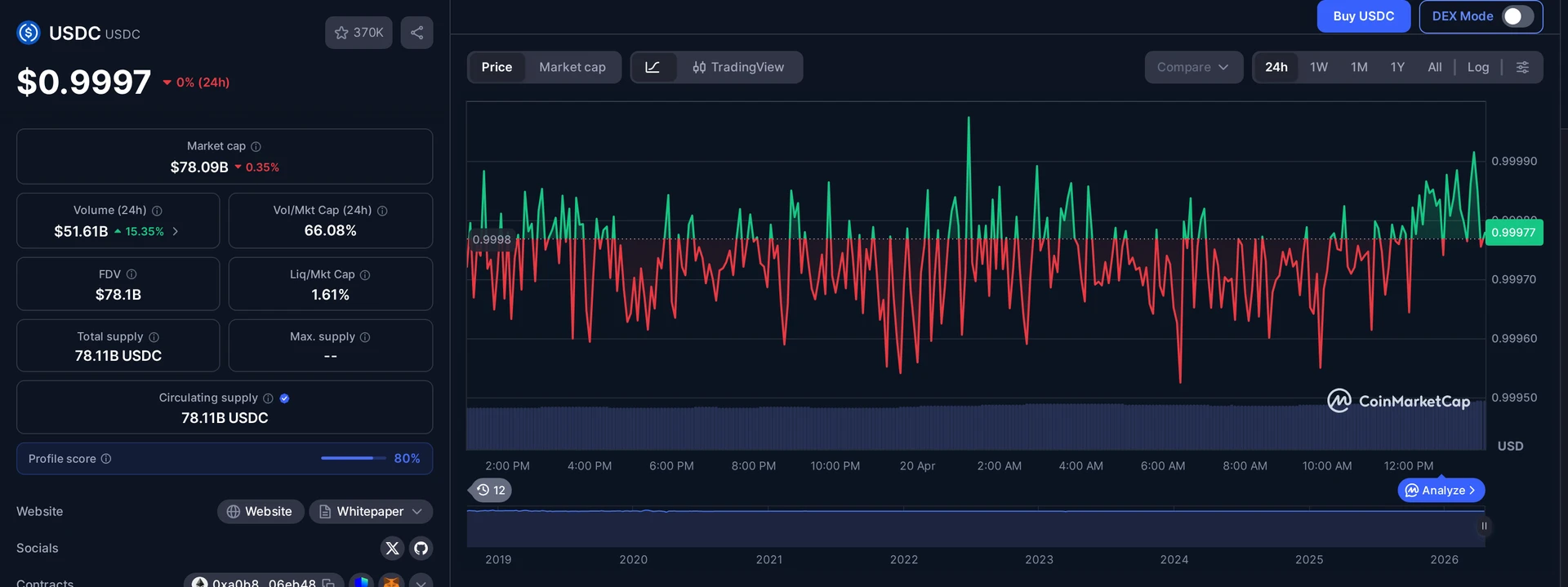The image size is (1568, 587).
Task: Select the 1M time range
Action: [x=1359, y=67]
